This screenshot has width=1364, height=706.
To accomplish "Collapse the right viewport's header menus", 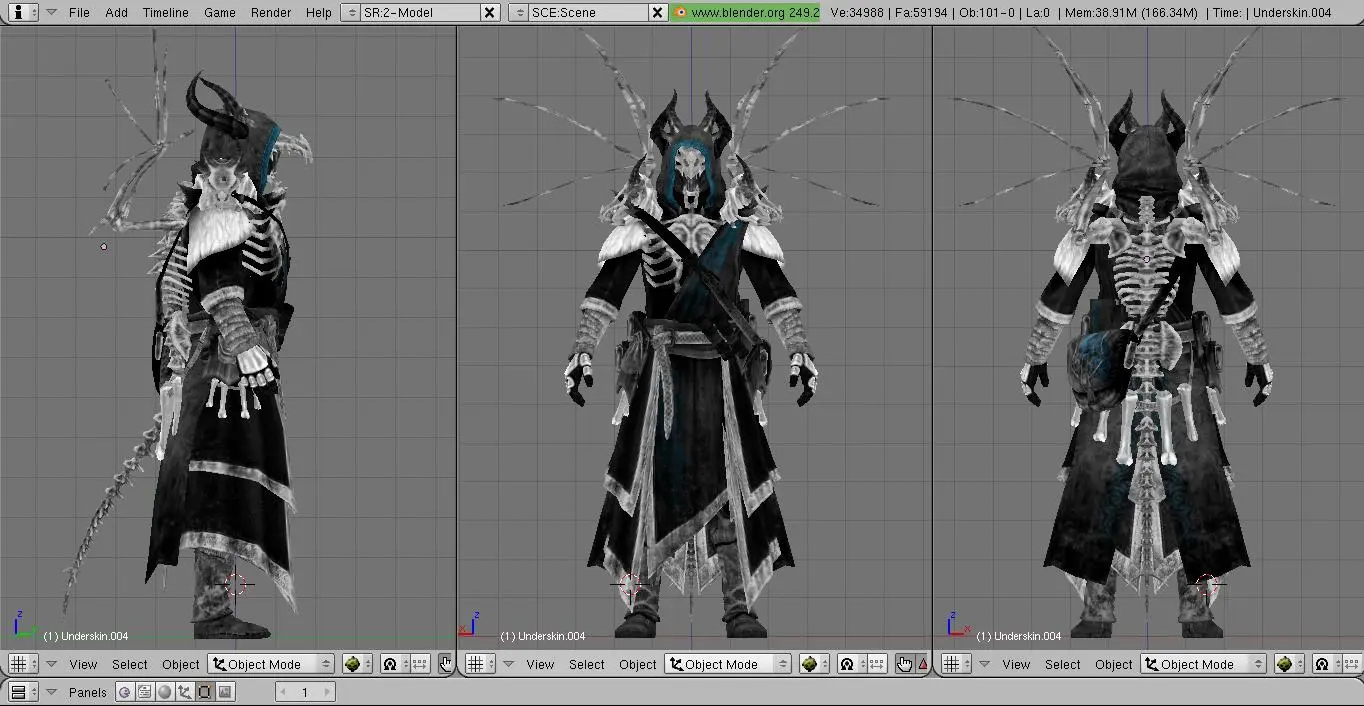I will pyautogui.click(x=985, y=664).
